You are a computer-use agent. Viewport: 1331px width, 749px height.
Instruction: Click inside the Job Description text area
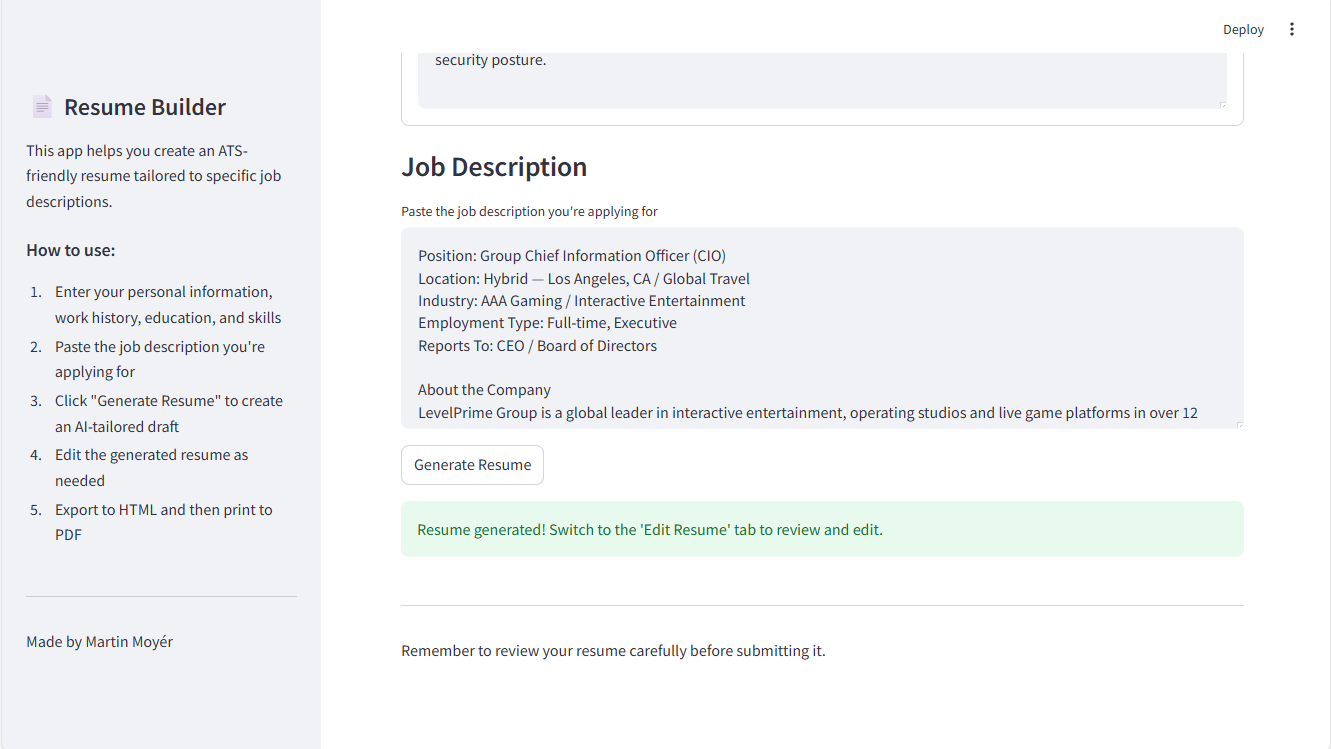[822, 328]
